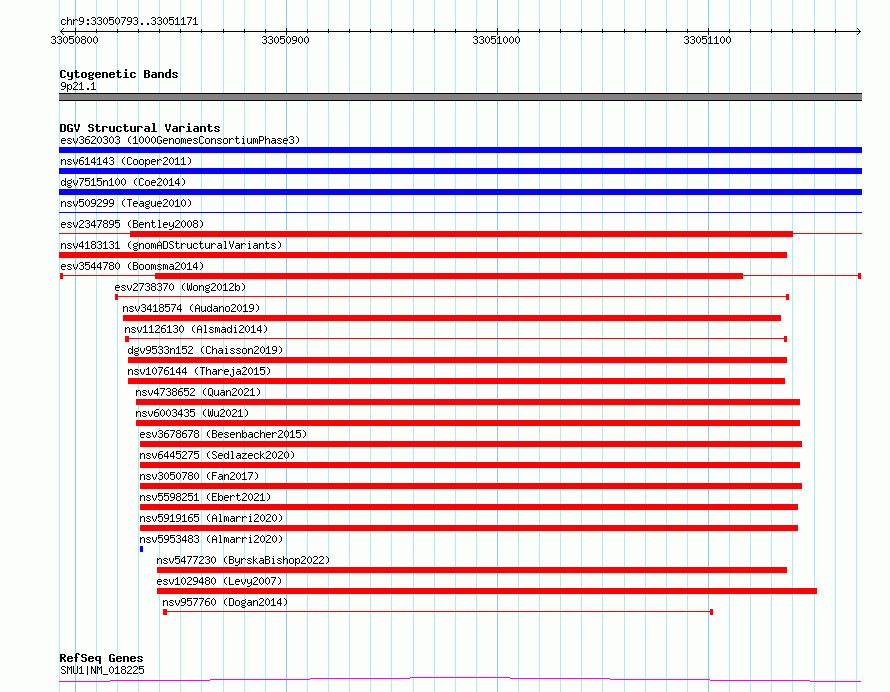Click the red bar under nsv5598251 (Ebert2021)

pyautogui.click(x=469, y=507)
